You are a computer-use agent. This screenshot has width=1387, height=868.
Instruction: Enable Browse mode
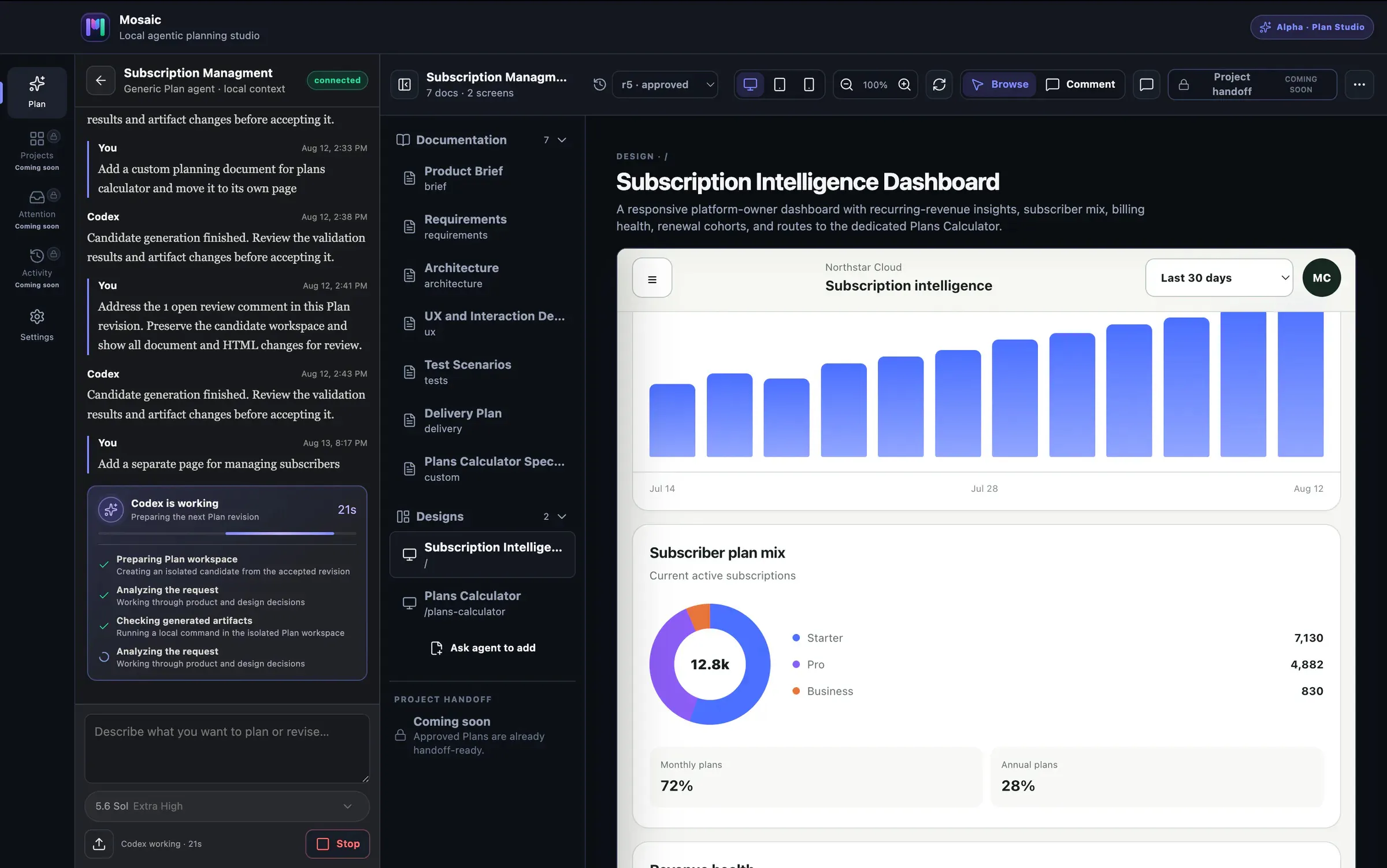click(x=1000, y=84)
